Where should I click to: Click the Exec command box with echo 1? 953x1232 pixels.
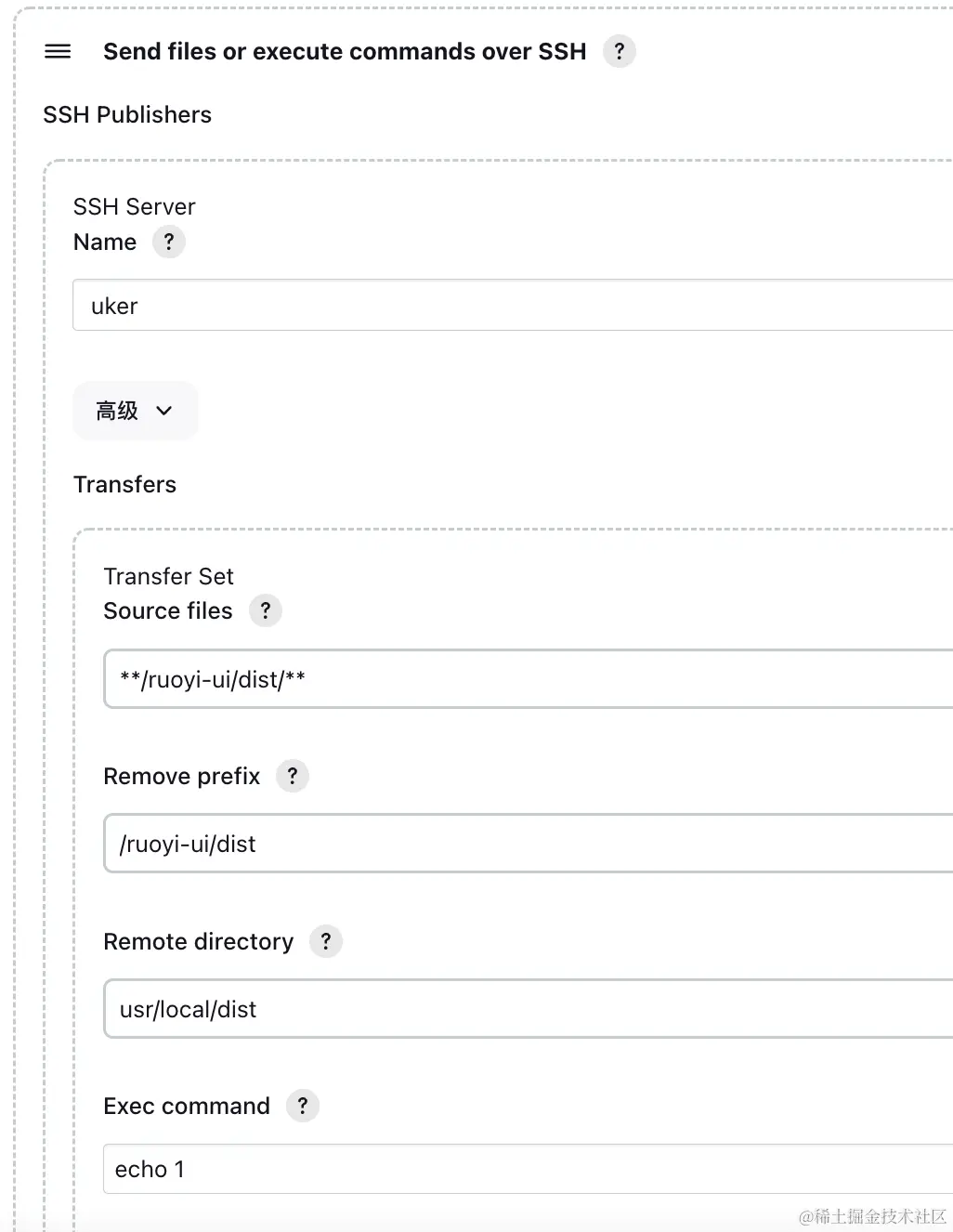click(529, 1169)
